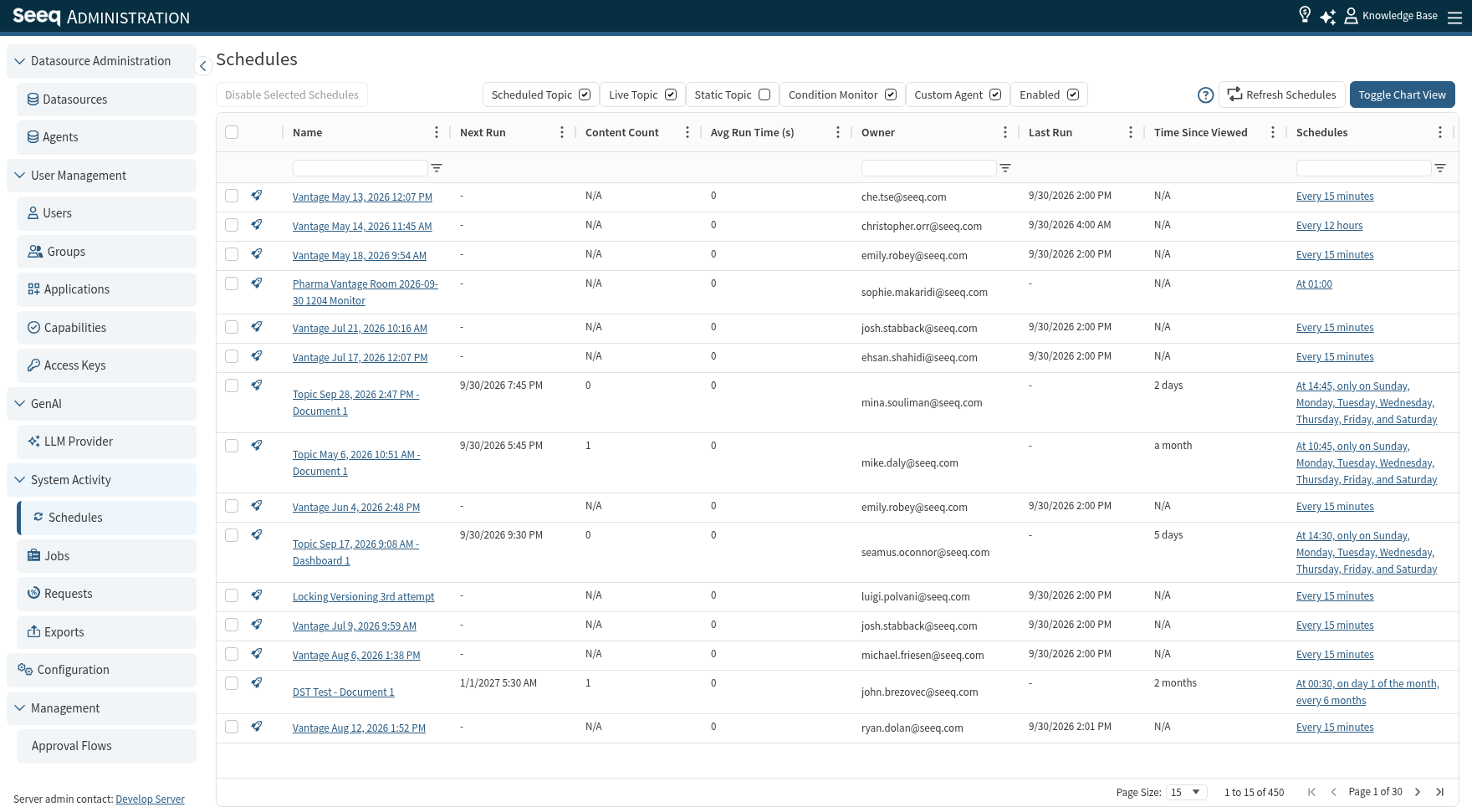Open the Jobs sidebar item

[107, 556]
